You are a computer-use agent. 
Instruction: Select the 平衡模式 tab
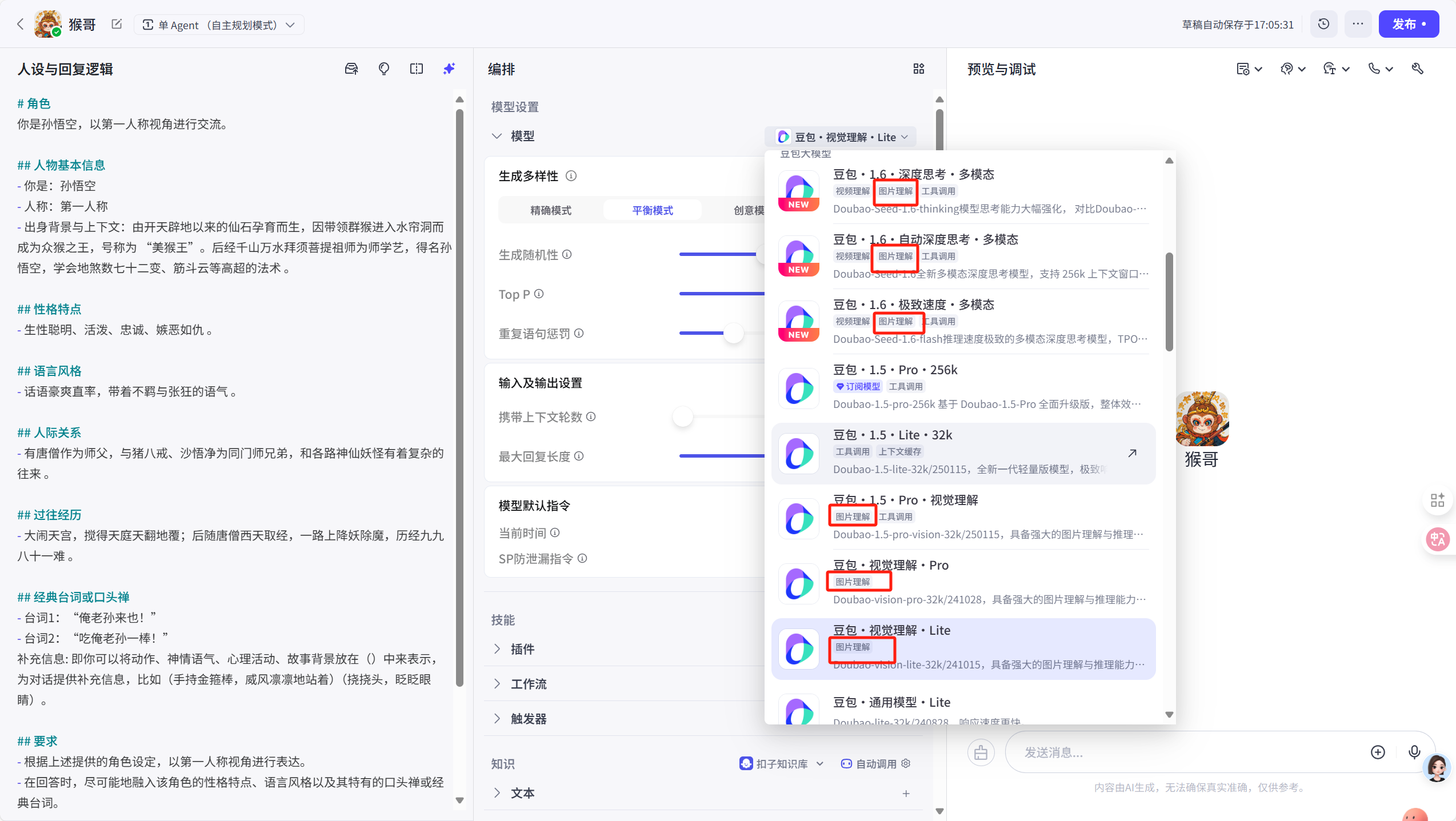pos(652,210)
